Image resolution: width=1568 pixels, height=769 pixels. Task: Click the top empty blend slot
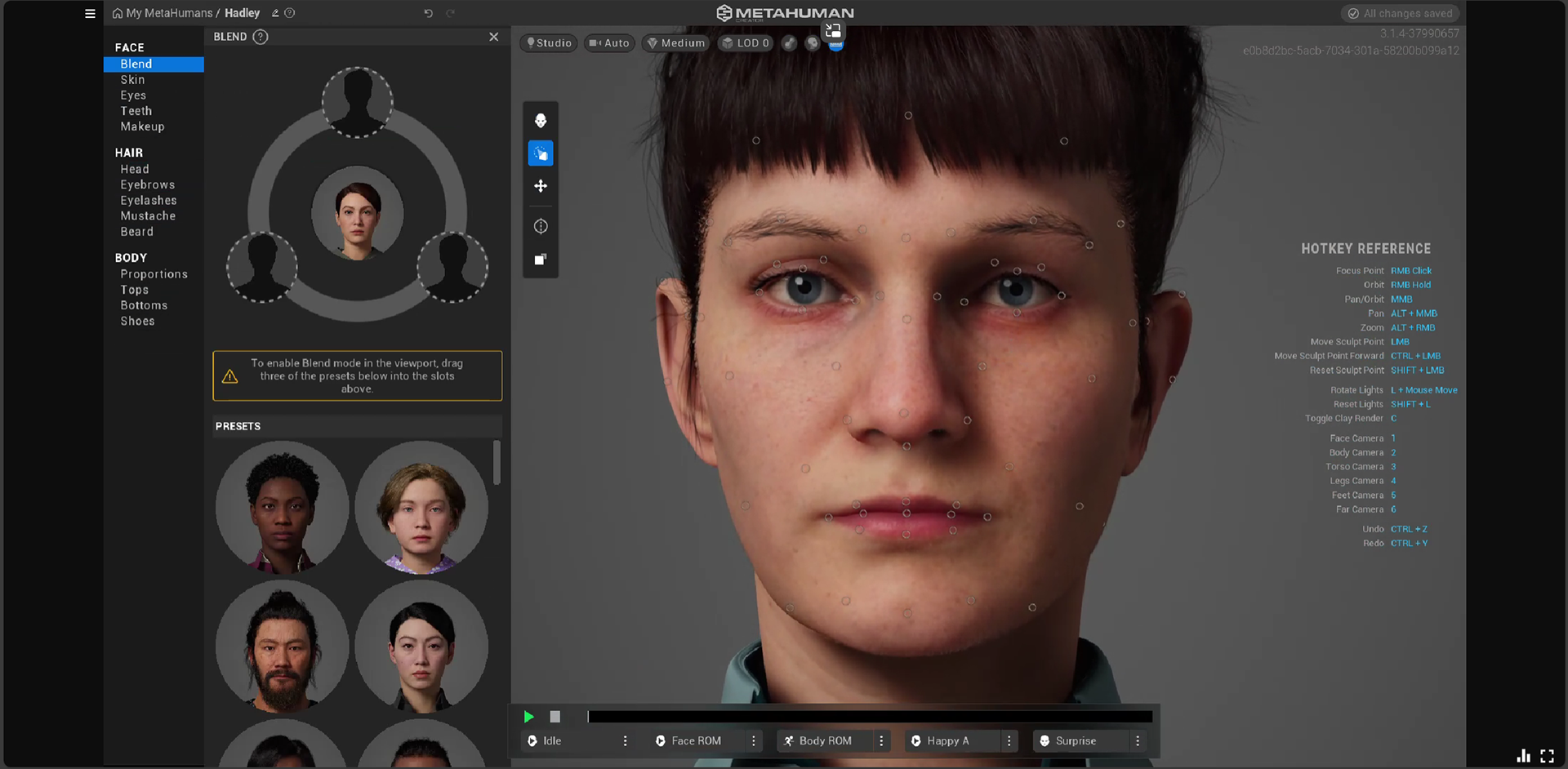click(357, 103)
